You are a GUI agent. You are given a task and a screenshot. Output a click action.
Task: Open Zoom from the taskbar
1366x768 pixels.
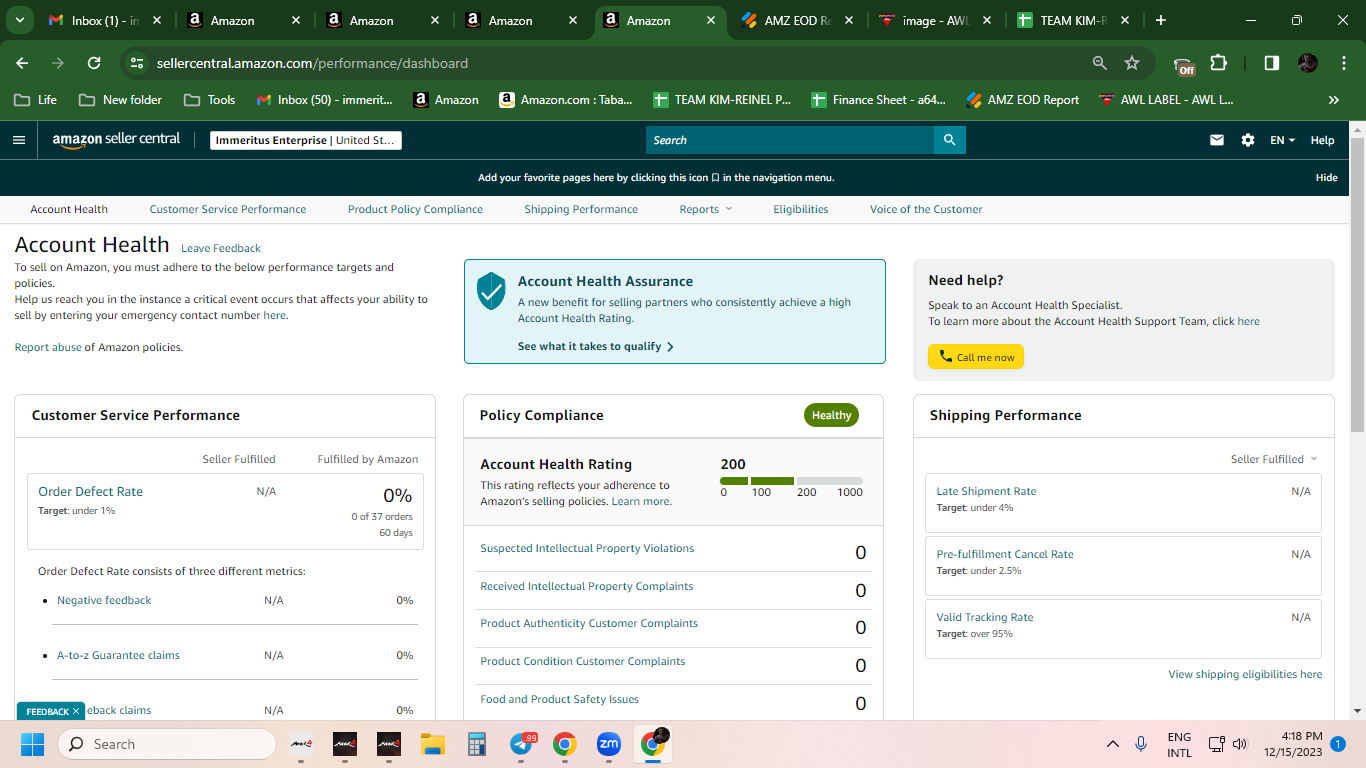click(x=609, y=744)
